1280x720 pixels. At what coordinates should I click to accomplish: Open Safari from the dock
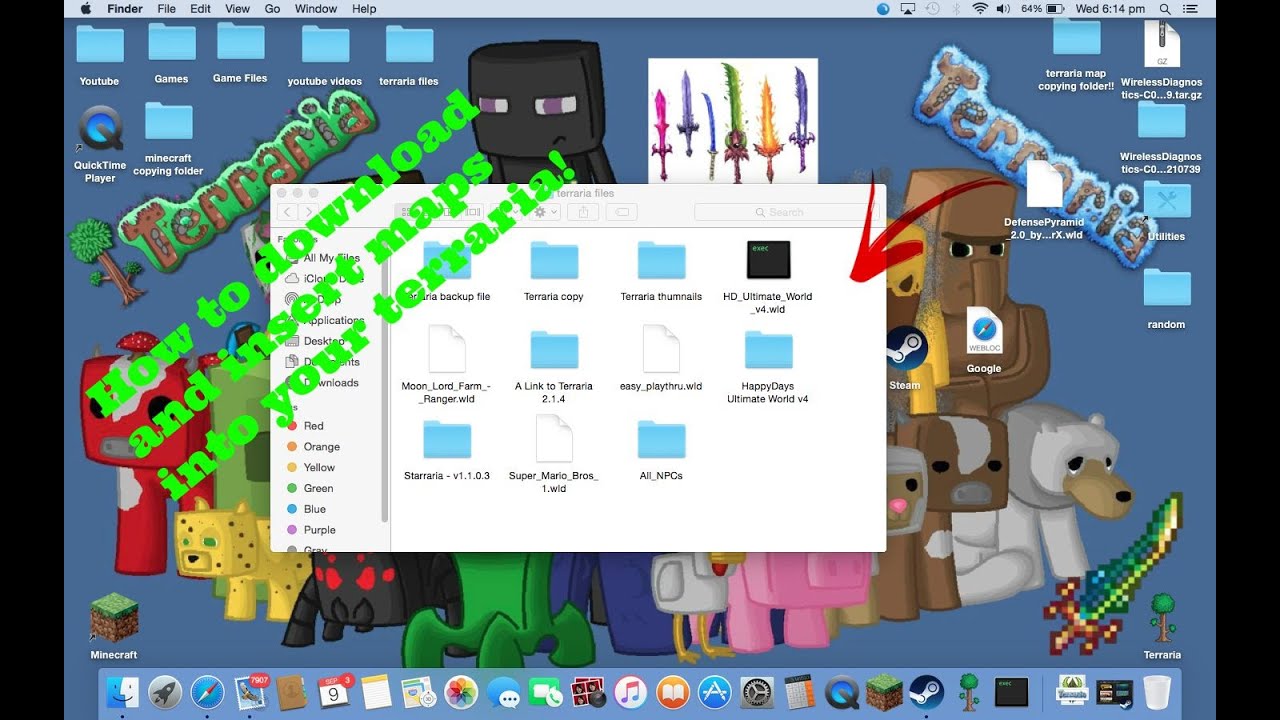[x=207, y=692]
